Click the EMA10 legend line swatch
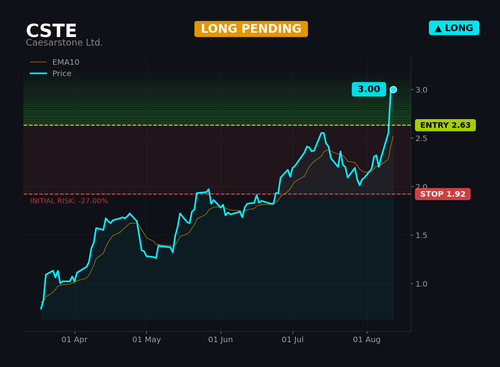The image size is (500, 367). coord(38,62)
